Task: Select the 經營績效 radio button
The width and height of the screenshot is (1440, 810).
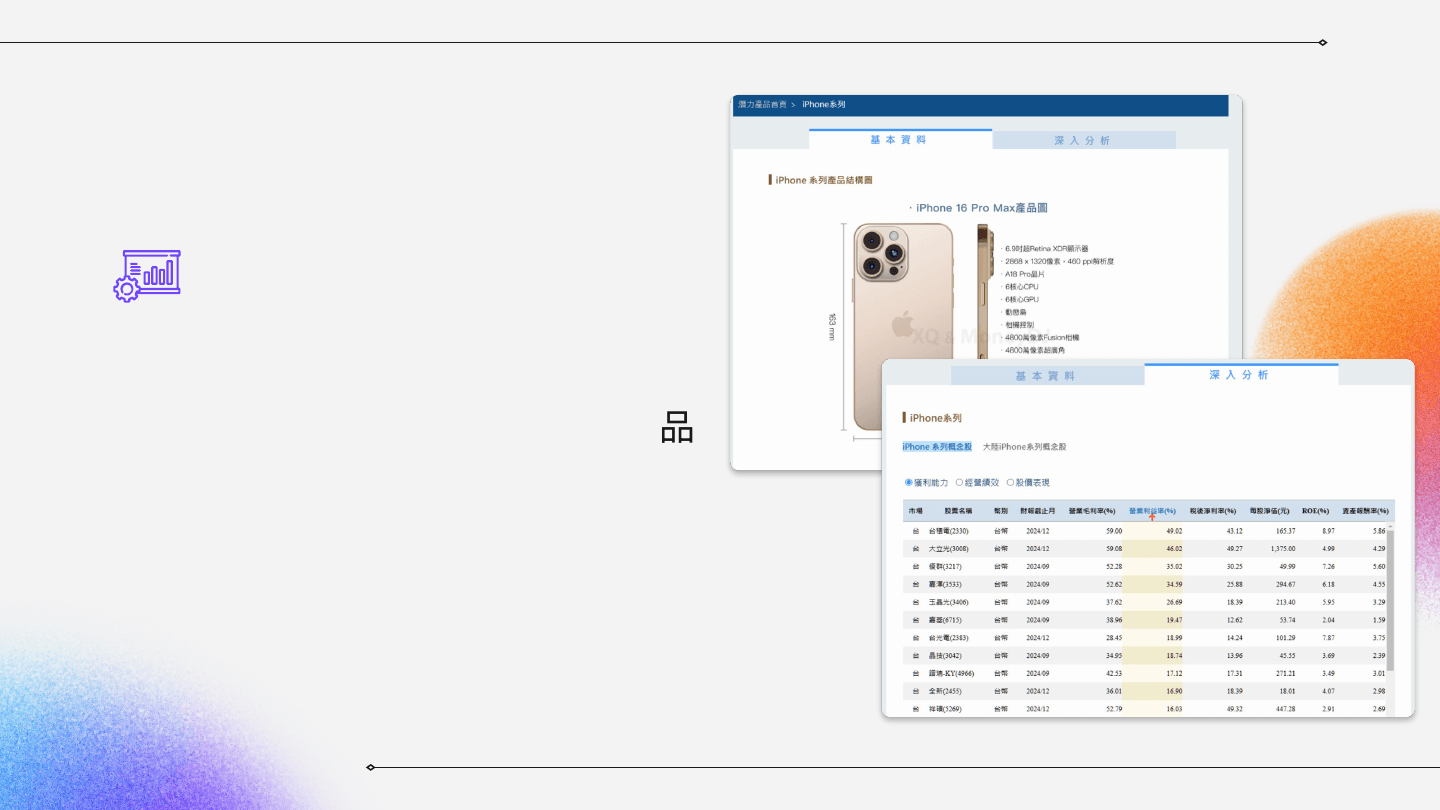Action: pyautogui.click(x=960, y=483)
